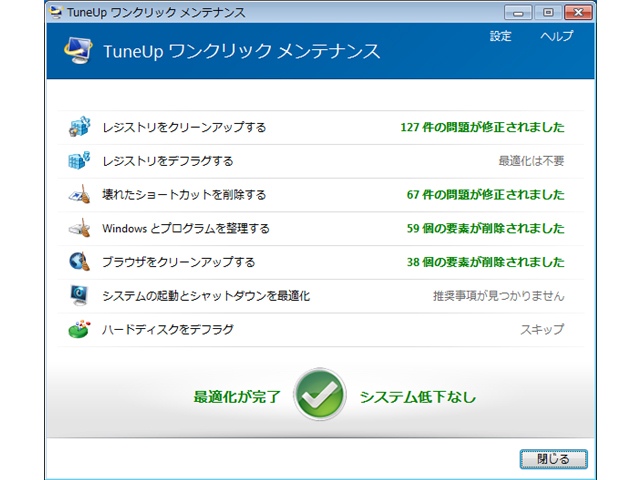Click the registry cleanup cubes icon
The width and height of the screenshot is (640, 480).
click(x=79, y=127)
